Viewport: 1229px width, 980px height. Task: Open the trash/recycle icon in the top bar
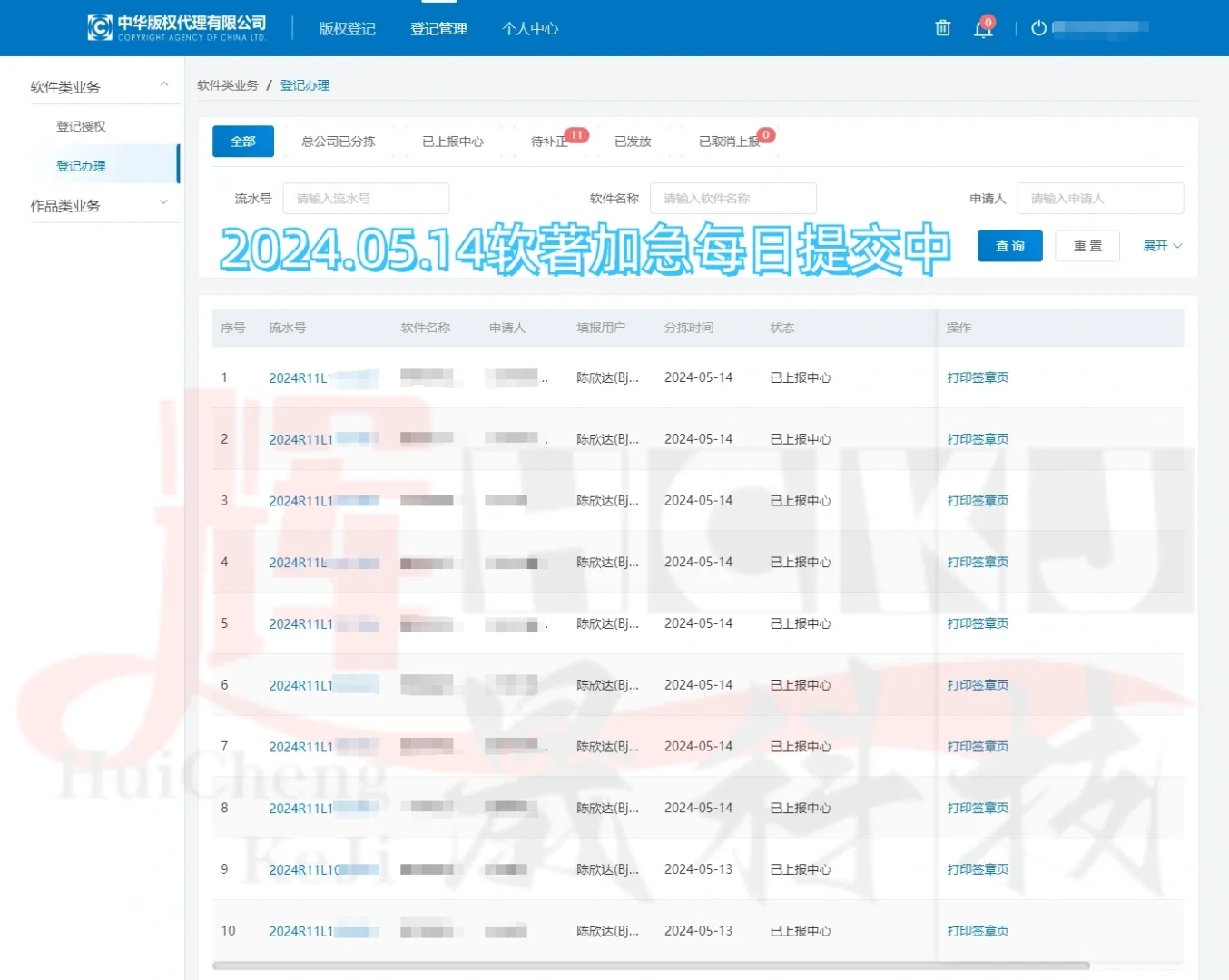click(941, 28)
